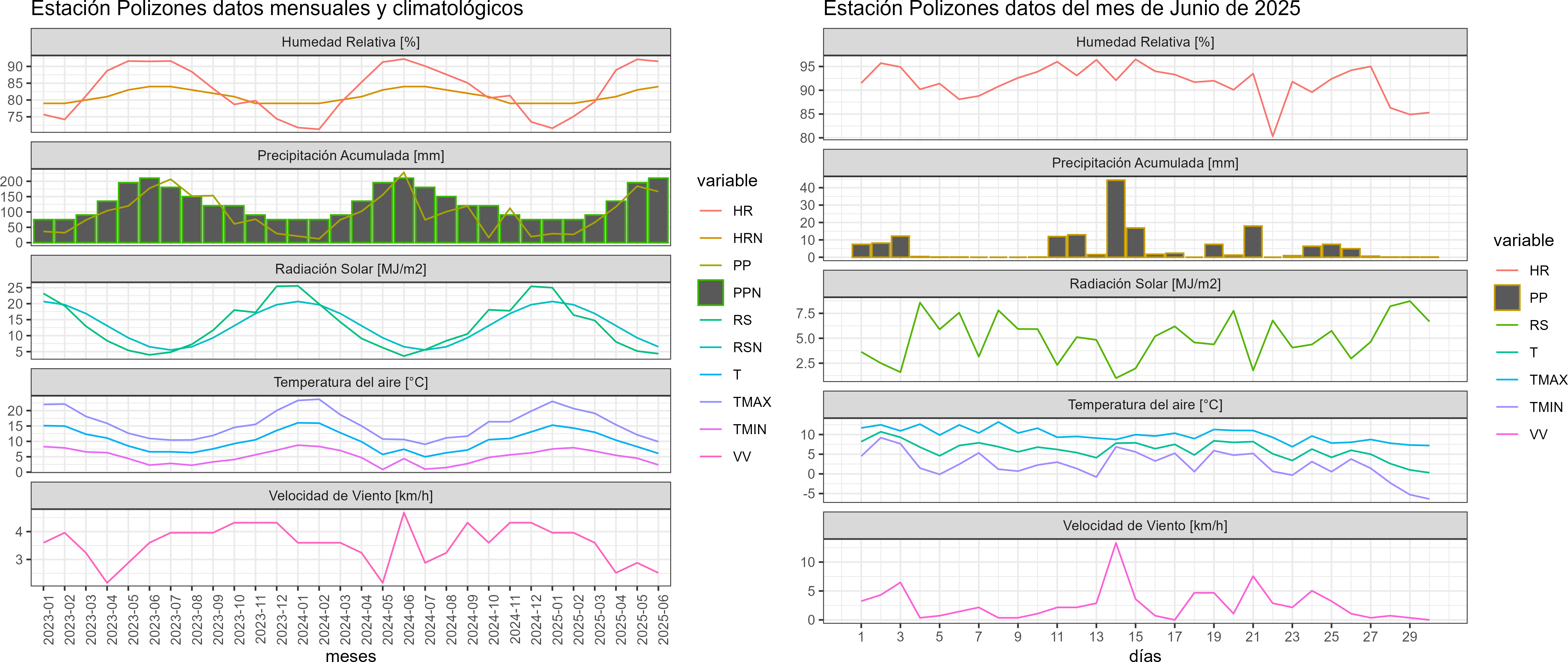Click the 2023-06 month label on the x-axis
1568x662 pixels.
154,620
